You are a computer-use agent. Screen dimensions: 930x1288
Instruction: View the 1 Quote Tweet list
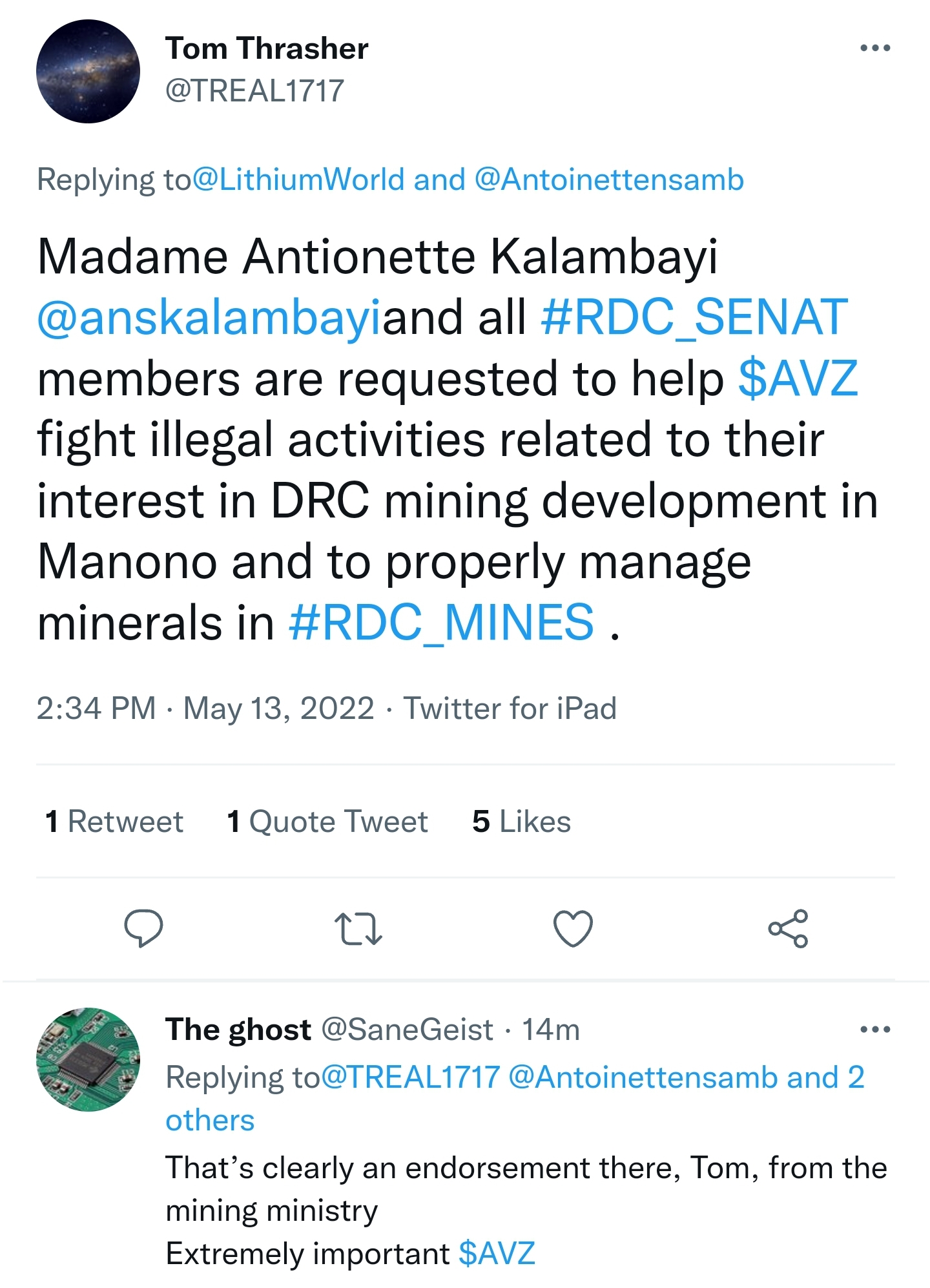coord(327,822)
